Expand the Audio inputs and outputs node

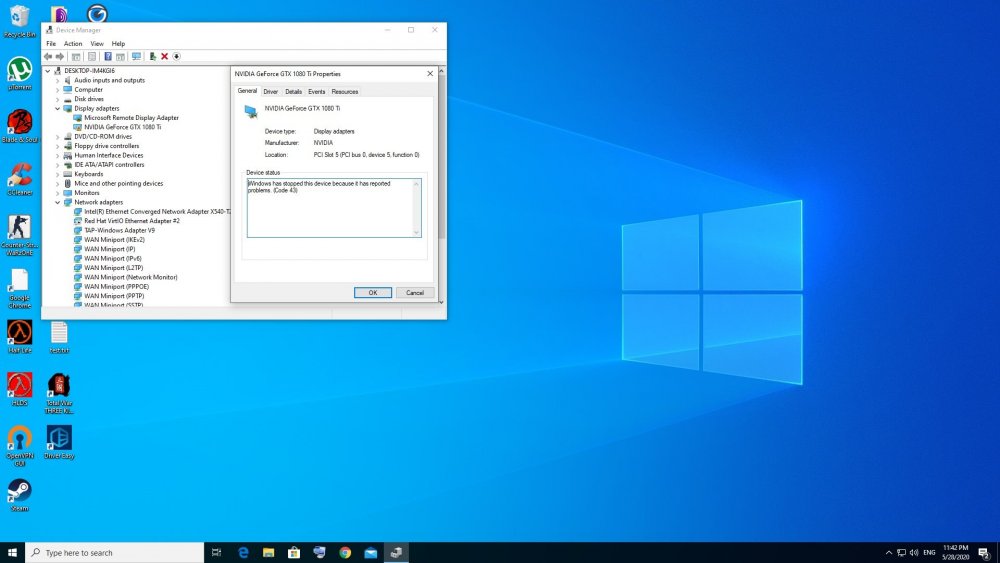57,80
